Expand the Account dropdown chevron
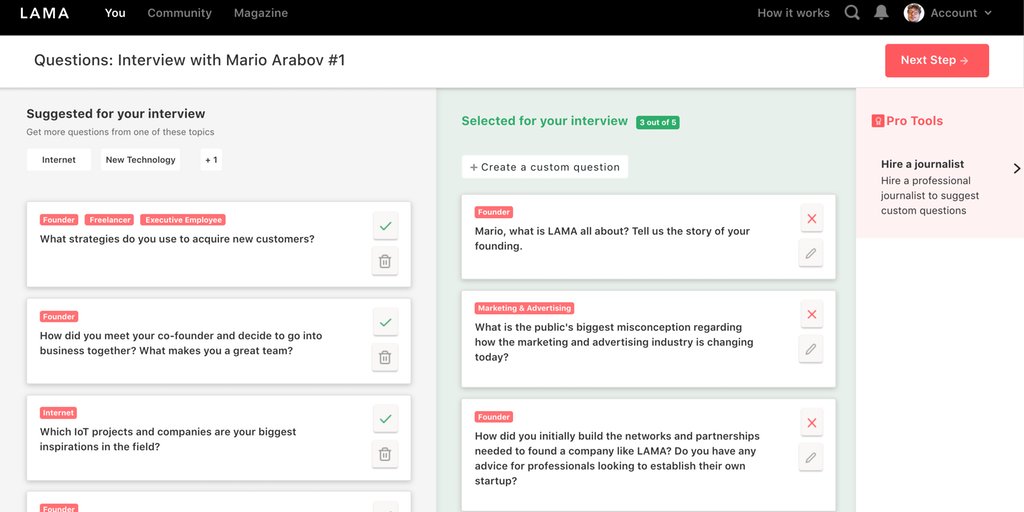1024x512 pixels. [987, 13]
